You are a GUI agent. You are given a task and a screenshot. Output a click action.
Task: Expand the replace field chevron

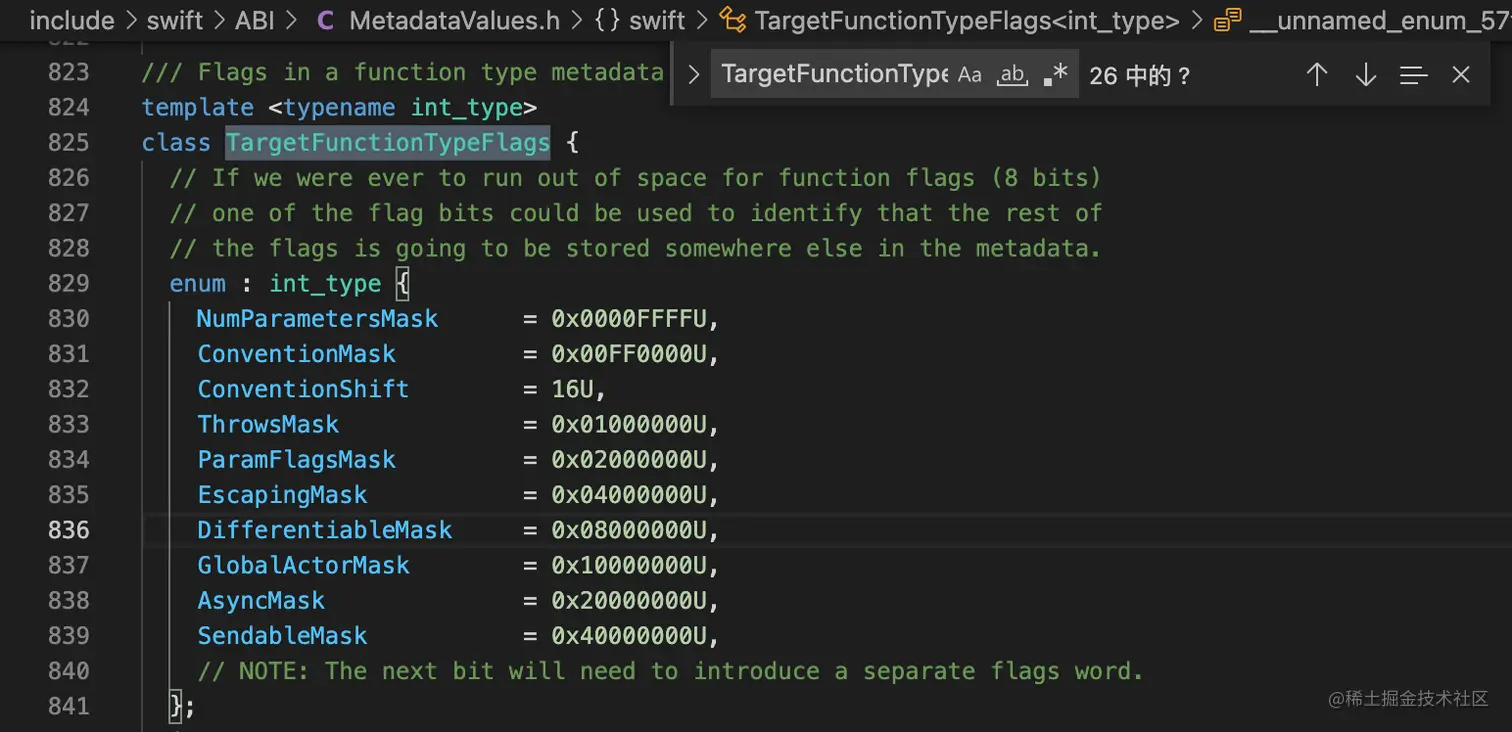coord(693,75)
